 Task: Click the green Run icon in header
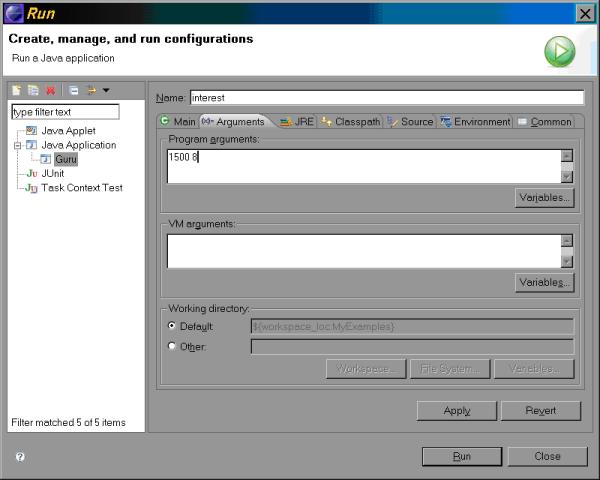[559, 52]
